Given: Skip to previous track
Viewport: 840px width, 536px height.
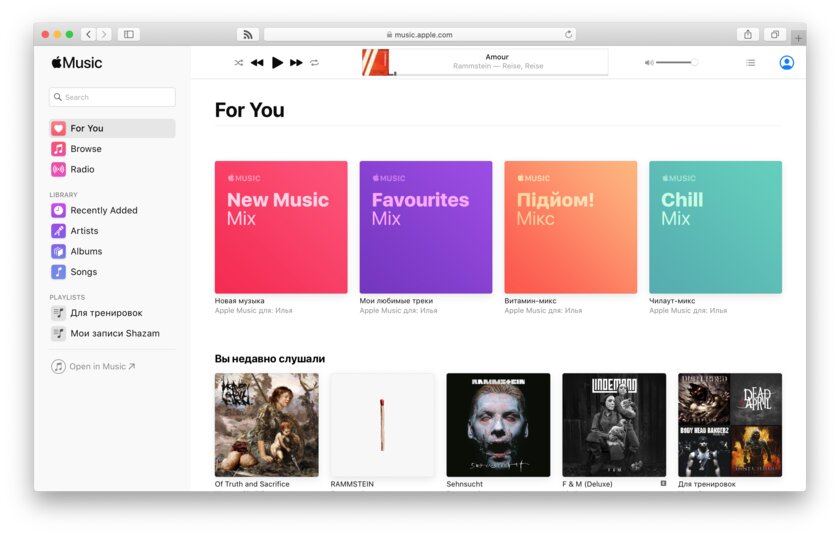Looking at the screenshot, I should tap(257, 63).
